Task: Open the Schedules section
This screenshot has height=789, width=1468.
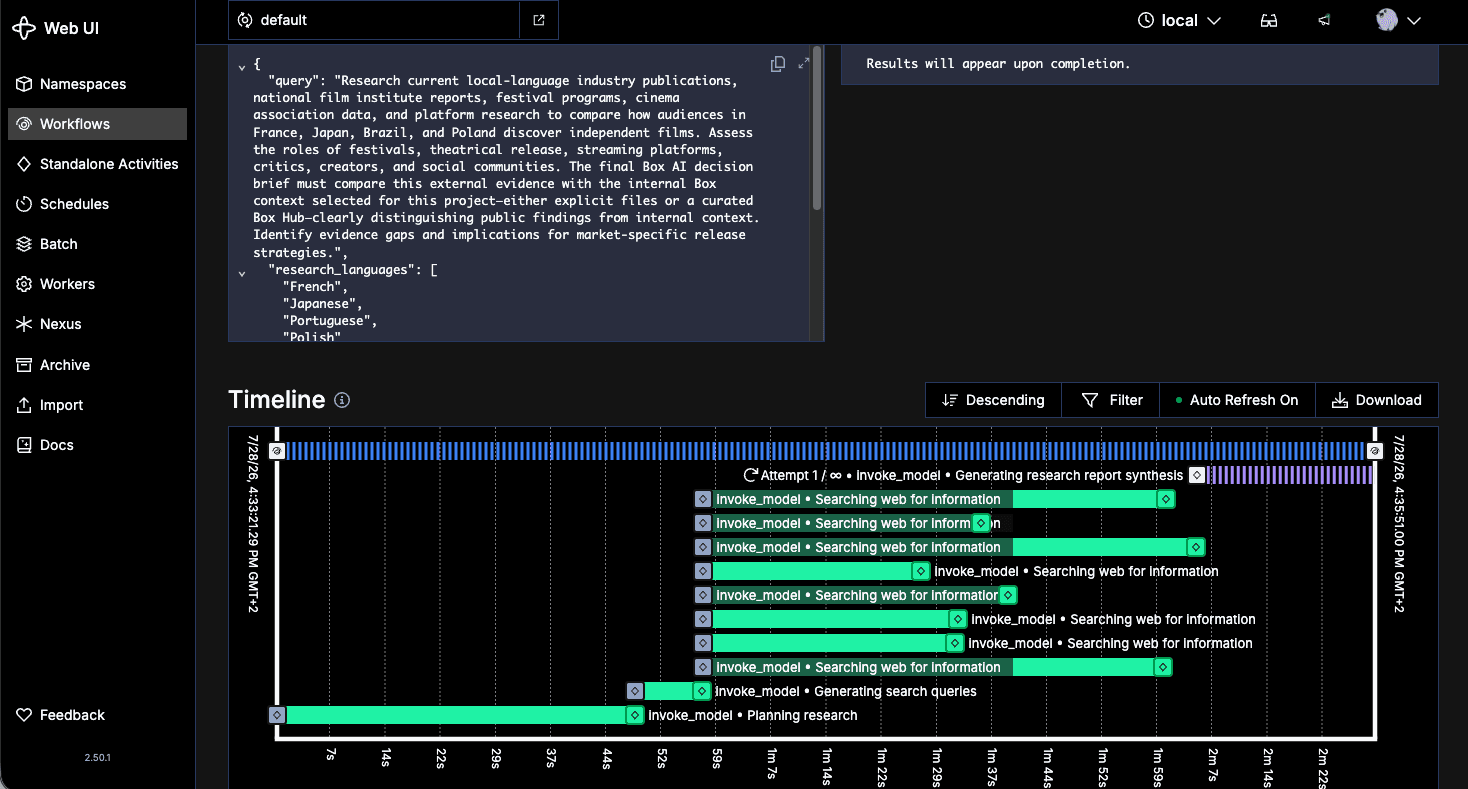Action: 97,204
